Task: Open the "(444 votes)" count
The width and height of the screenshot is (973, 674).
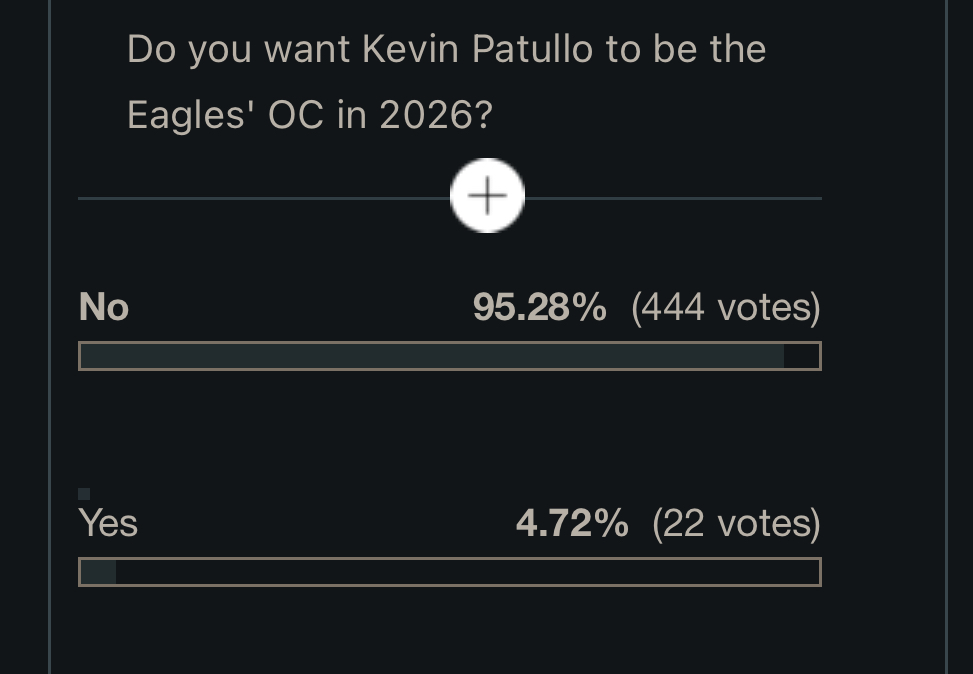Action: pyautogui.click(x=725, y=307)
